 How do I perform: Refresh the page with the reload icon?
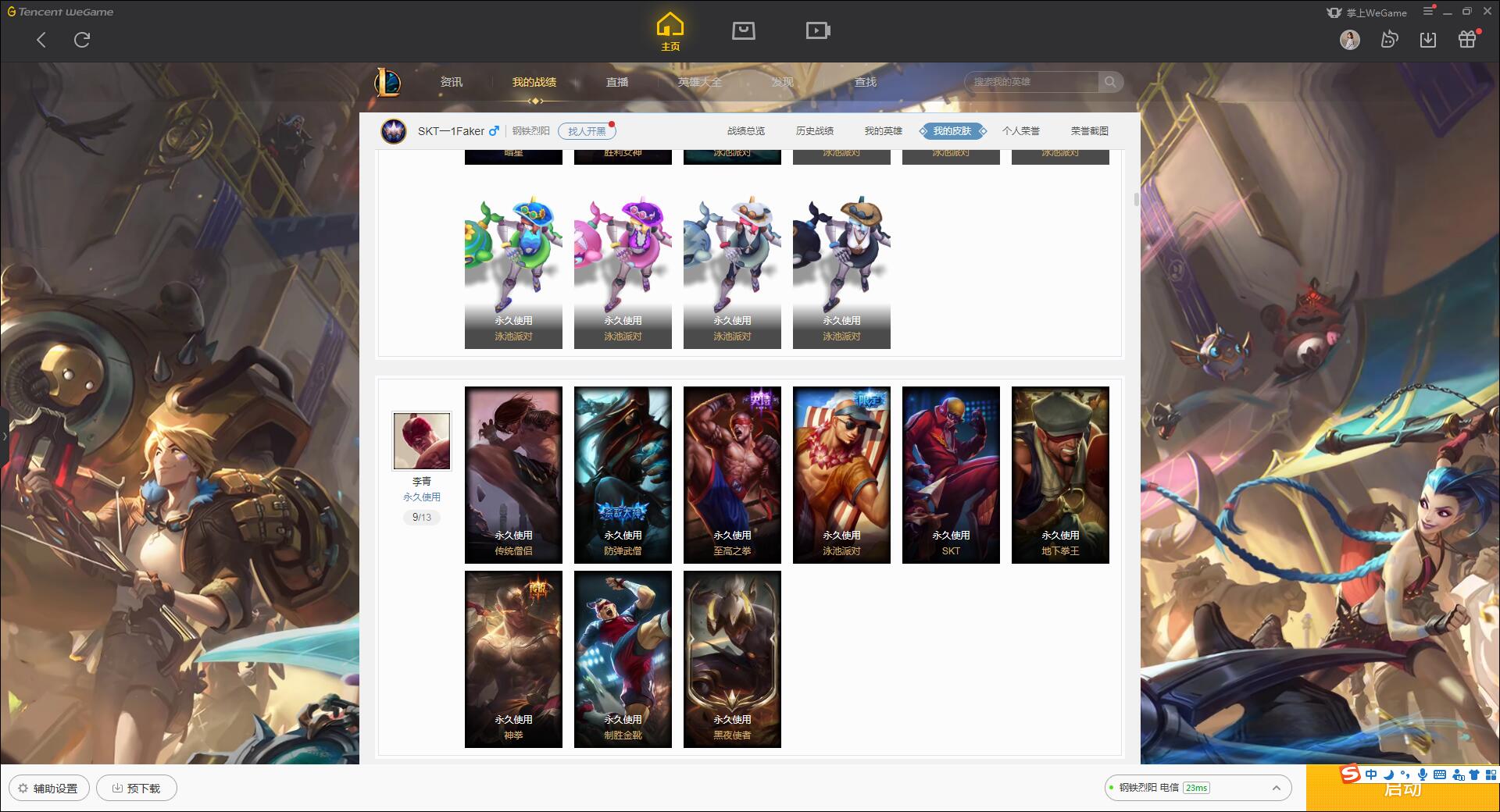82,40
